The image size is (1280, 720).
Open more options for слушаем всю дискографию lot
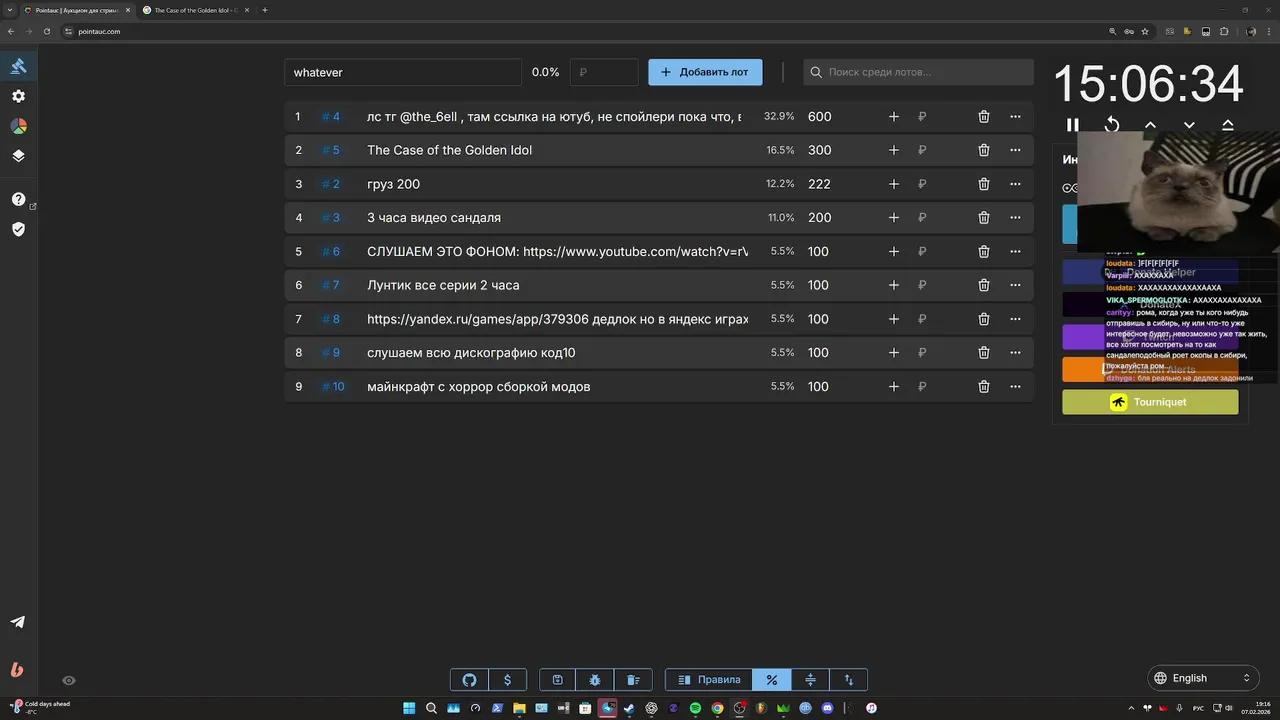point(1015,353)
